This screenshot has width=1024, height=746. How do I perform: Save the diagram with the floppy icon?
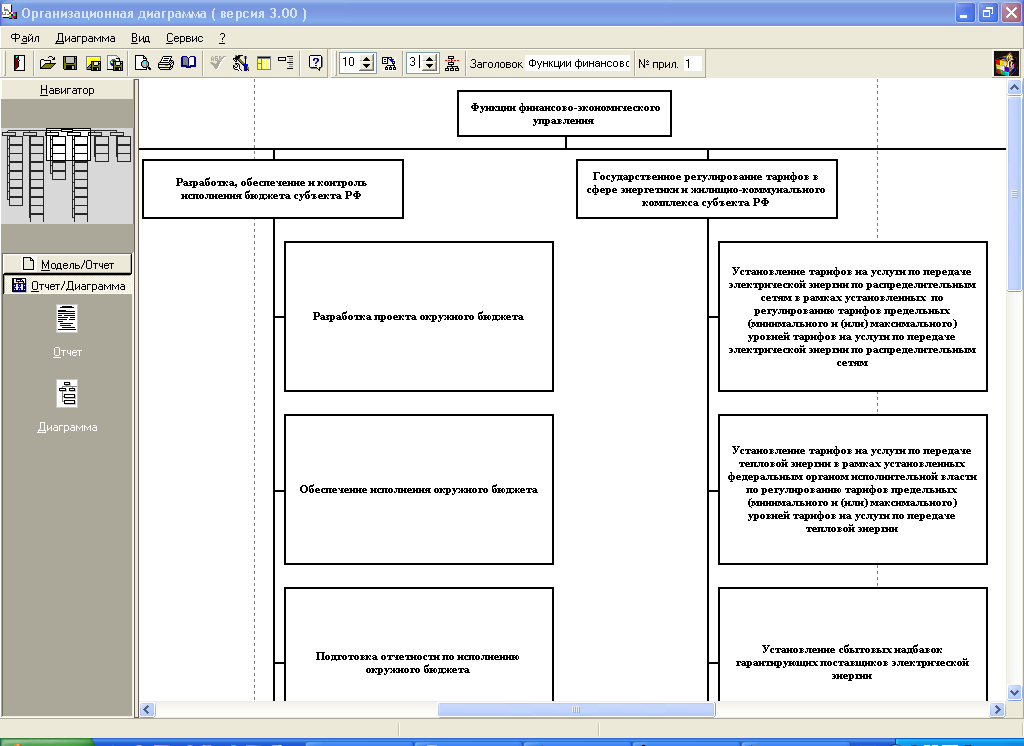(x=70, y=63)
